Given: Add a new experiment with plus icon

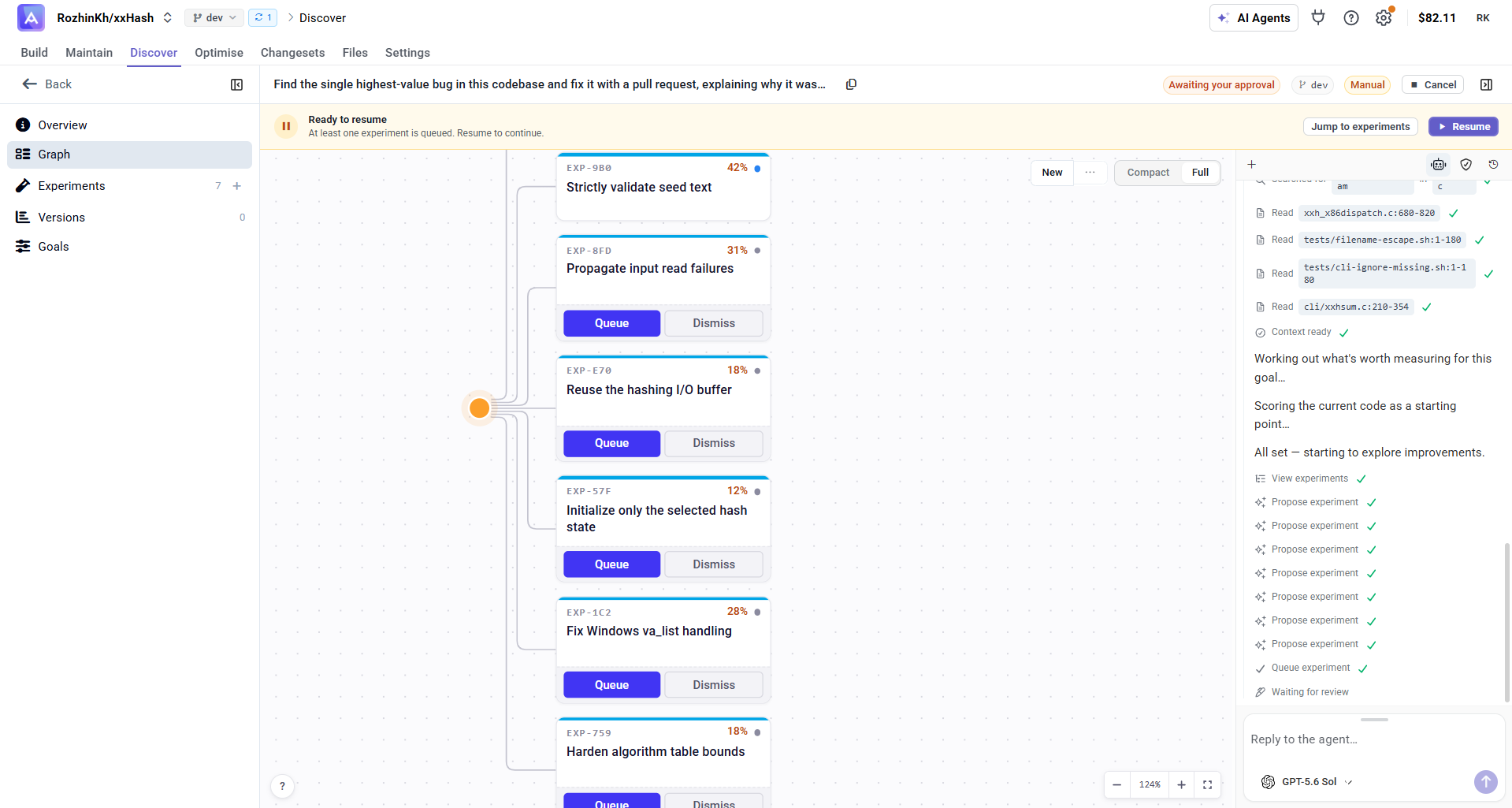Looking at the screenshot, I should (x=236, y=186).
